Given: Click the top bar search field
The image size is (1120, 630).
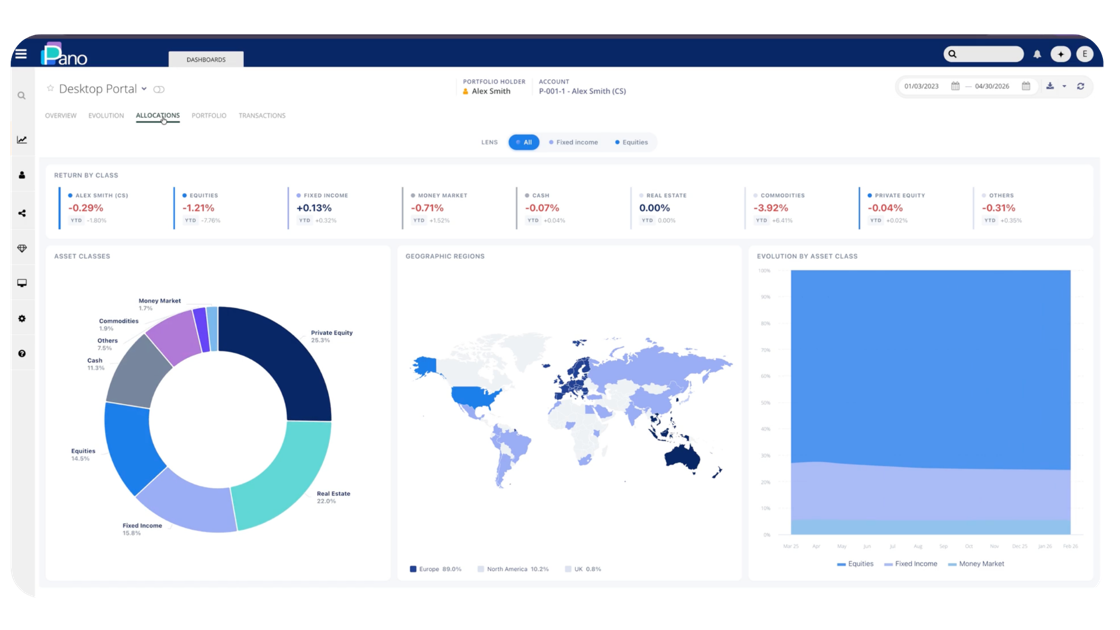Looking at the screenshot, I should [984, 54].
